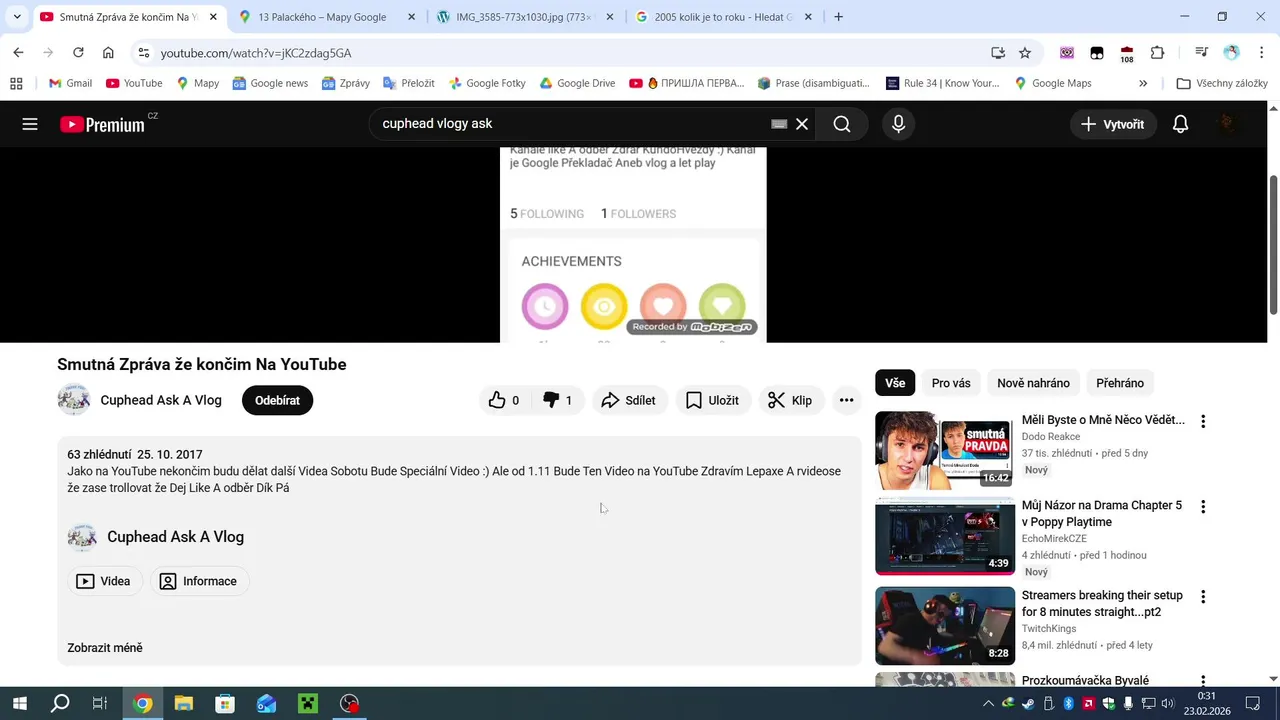Viewport: 1280px width, 720px height.
Task: Open channel Videa button in description
Action: pos(105,581)
